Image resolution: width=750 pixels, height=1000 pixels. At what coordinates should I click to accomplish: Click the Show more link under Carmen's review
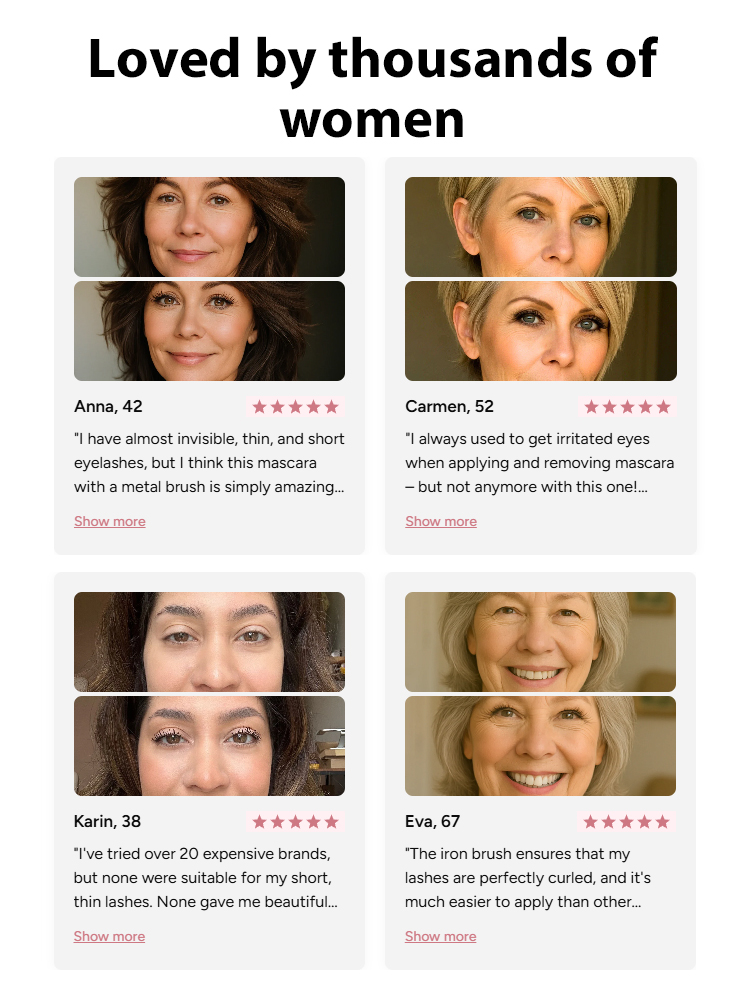tap(441, 521)
